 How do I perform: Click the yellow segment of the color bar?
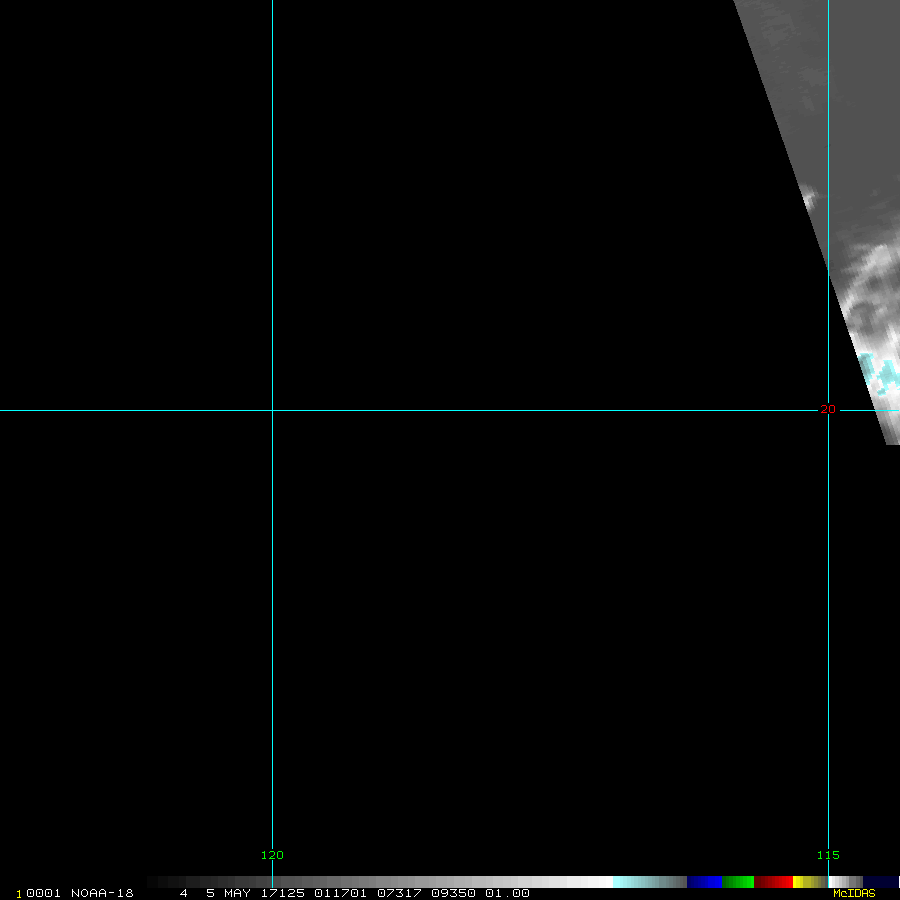pos(803,882)
